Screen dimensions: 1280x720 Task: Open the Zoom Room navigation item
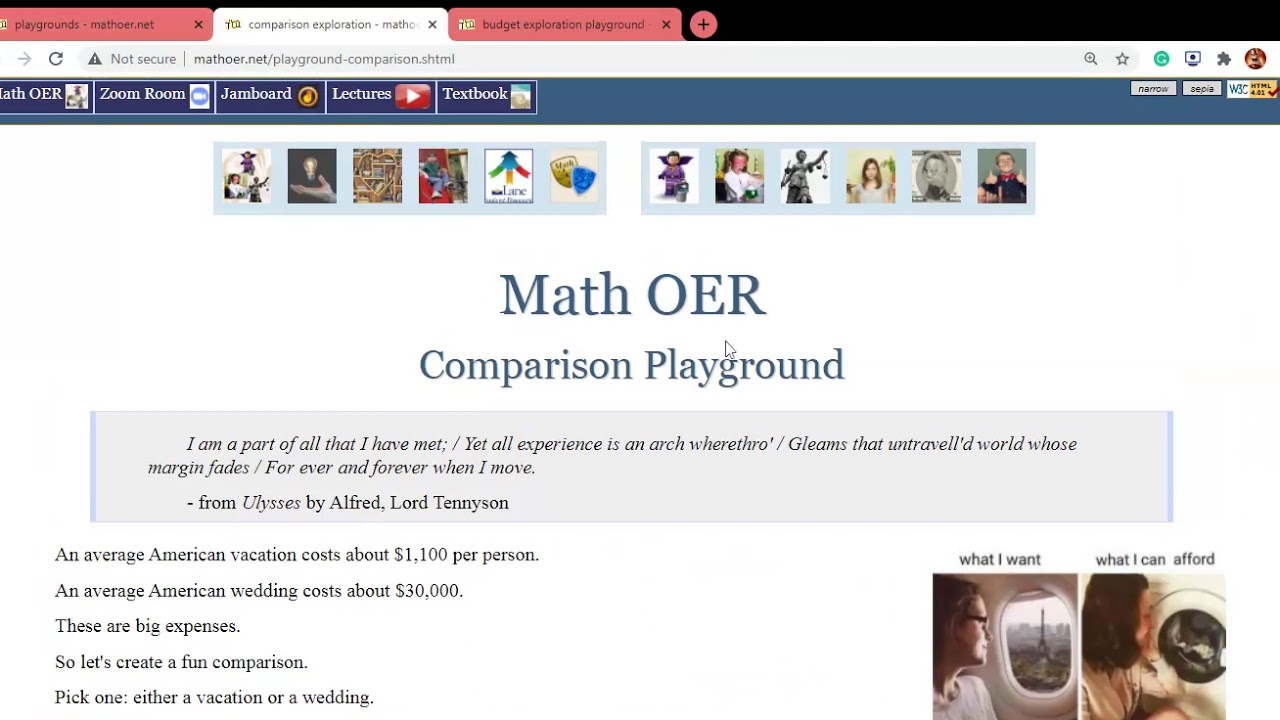[x=154, y=96]
